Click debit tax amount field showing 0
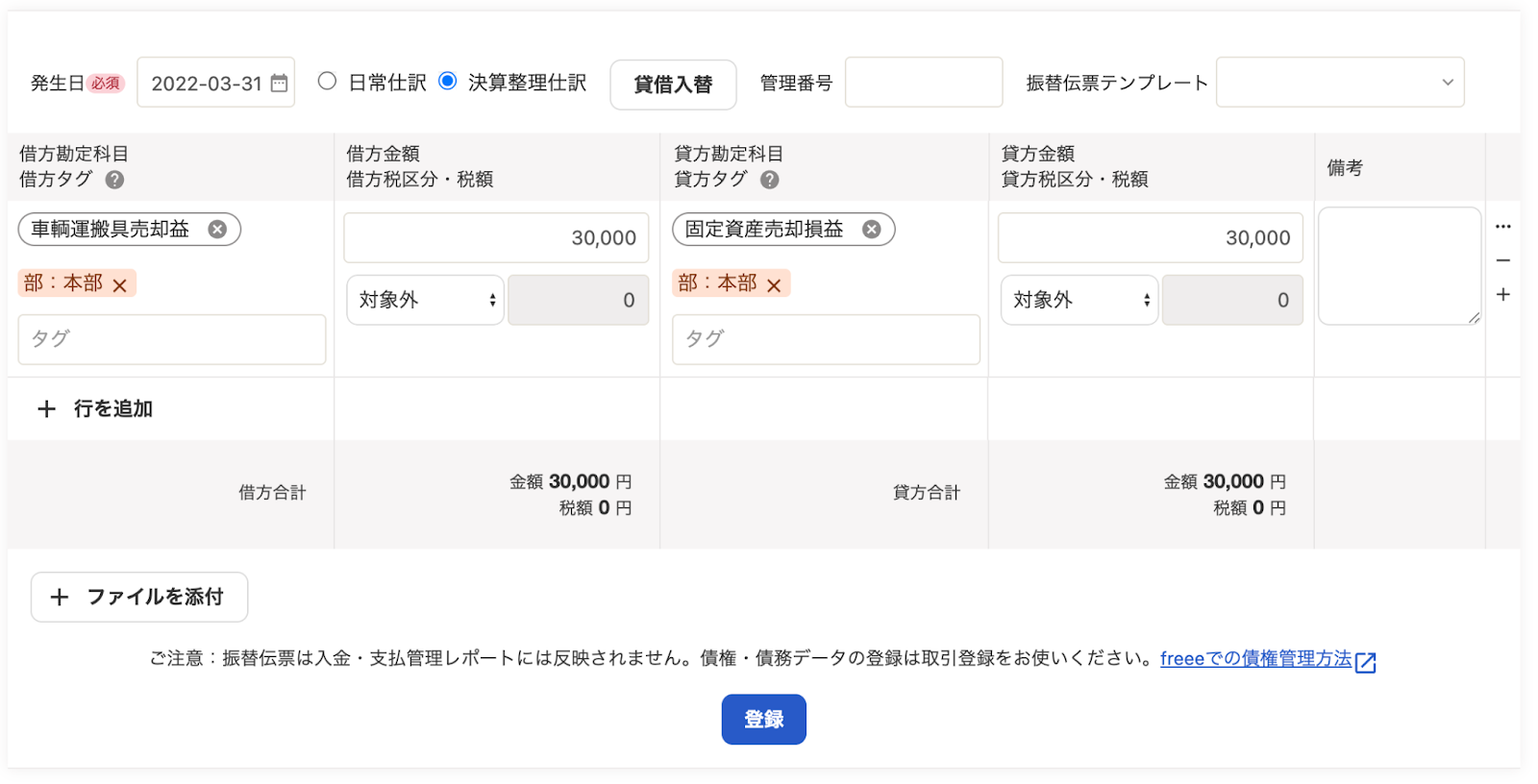Image resolution: width=1538 pixels, height=784 pixels. point(579,300)
